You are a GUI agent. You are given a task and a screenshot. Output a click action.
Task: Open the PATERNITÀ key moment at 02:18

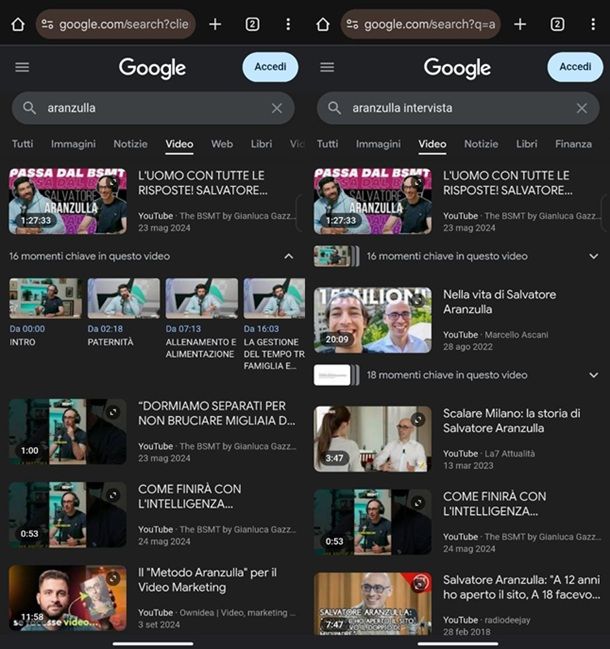[x=123, y=298]
